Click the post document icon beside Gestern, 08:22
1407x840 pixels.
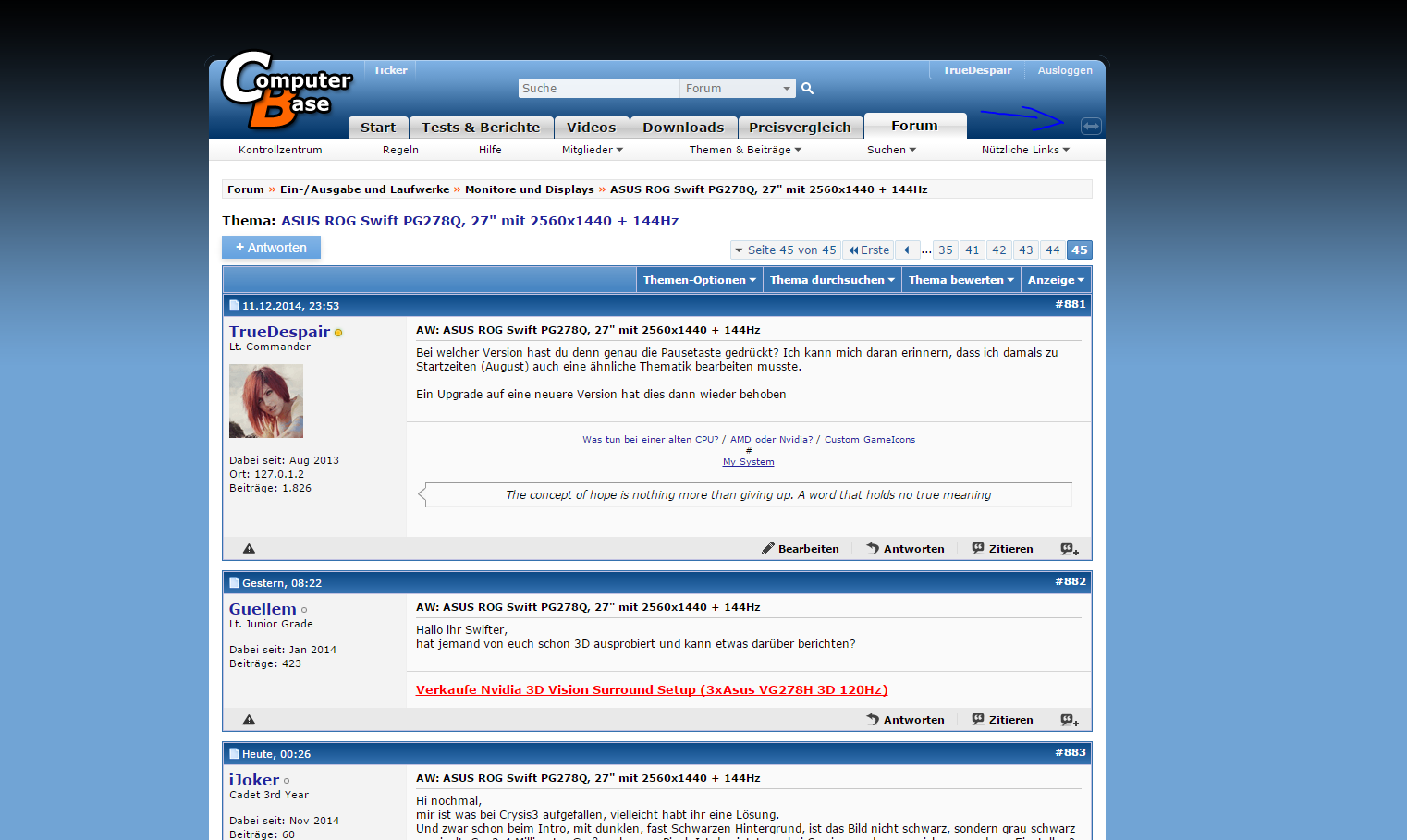234,583
